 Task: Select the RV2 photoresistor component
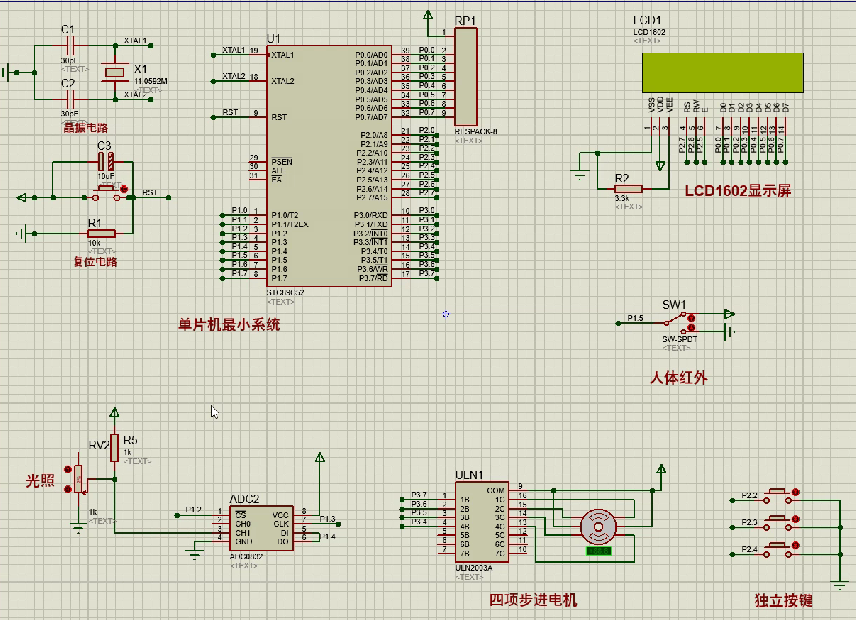tap(79, 483)
